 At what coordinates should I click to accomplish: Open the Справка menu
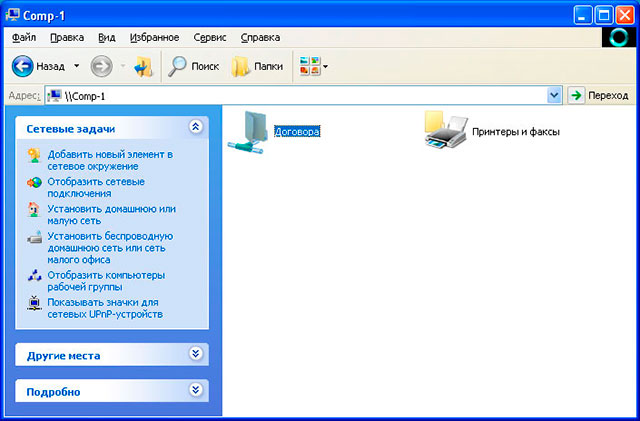tap(260, 38)
